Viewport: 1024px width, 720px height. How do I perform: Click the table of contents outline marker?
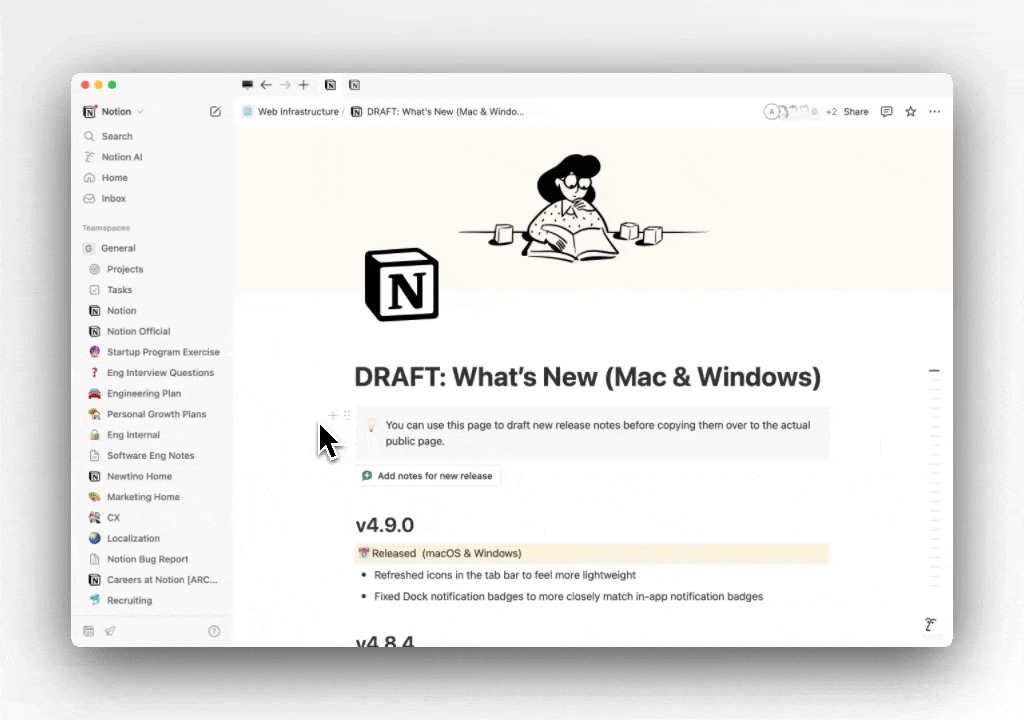click(935, 370)
